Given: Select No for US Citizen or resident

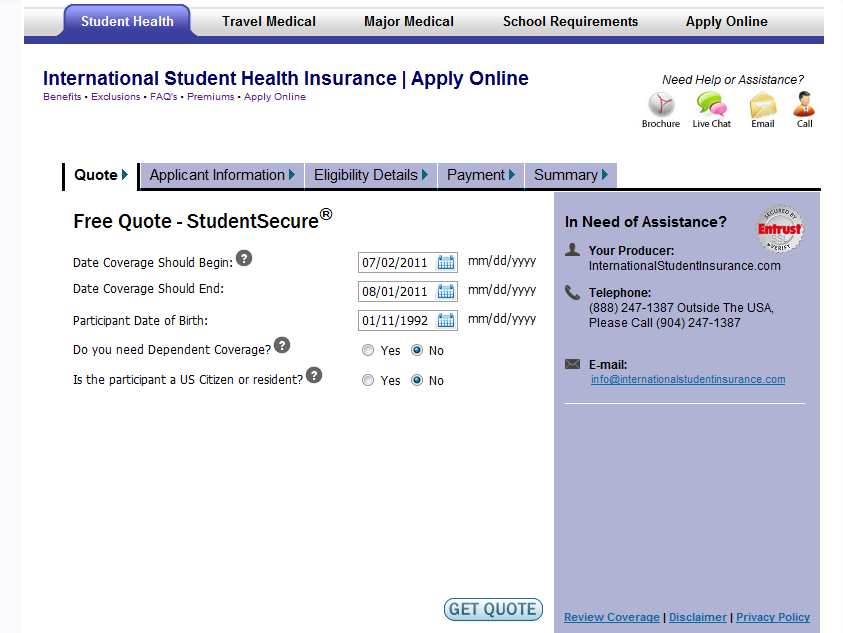Looking at the screenshot, I should pos(417,381).
